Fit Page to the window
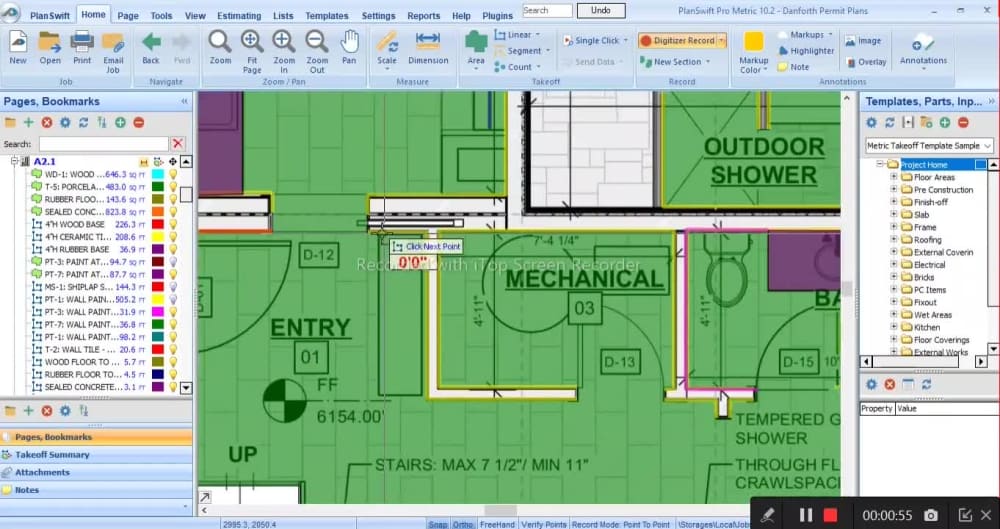The image size is (1000, 529). click(x=252, y=52)
